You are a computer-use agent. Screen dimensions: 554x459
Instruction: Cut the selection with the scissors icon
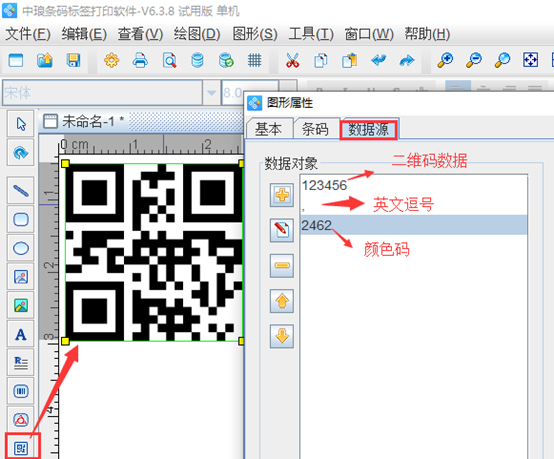pos(293,60)
